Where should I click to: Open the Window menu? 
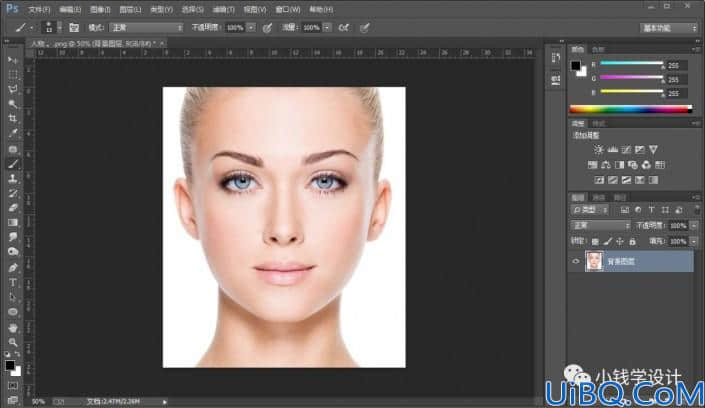[x=288, y=9]
